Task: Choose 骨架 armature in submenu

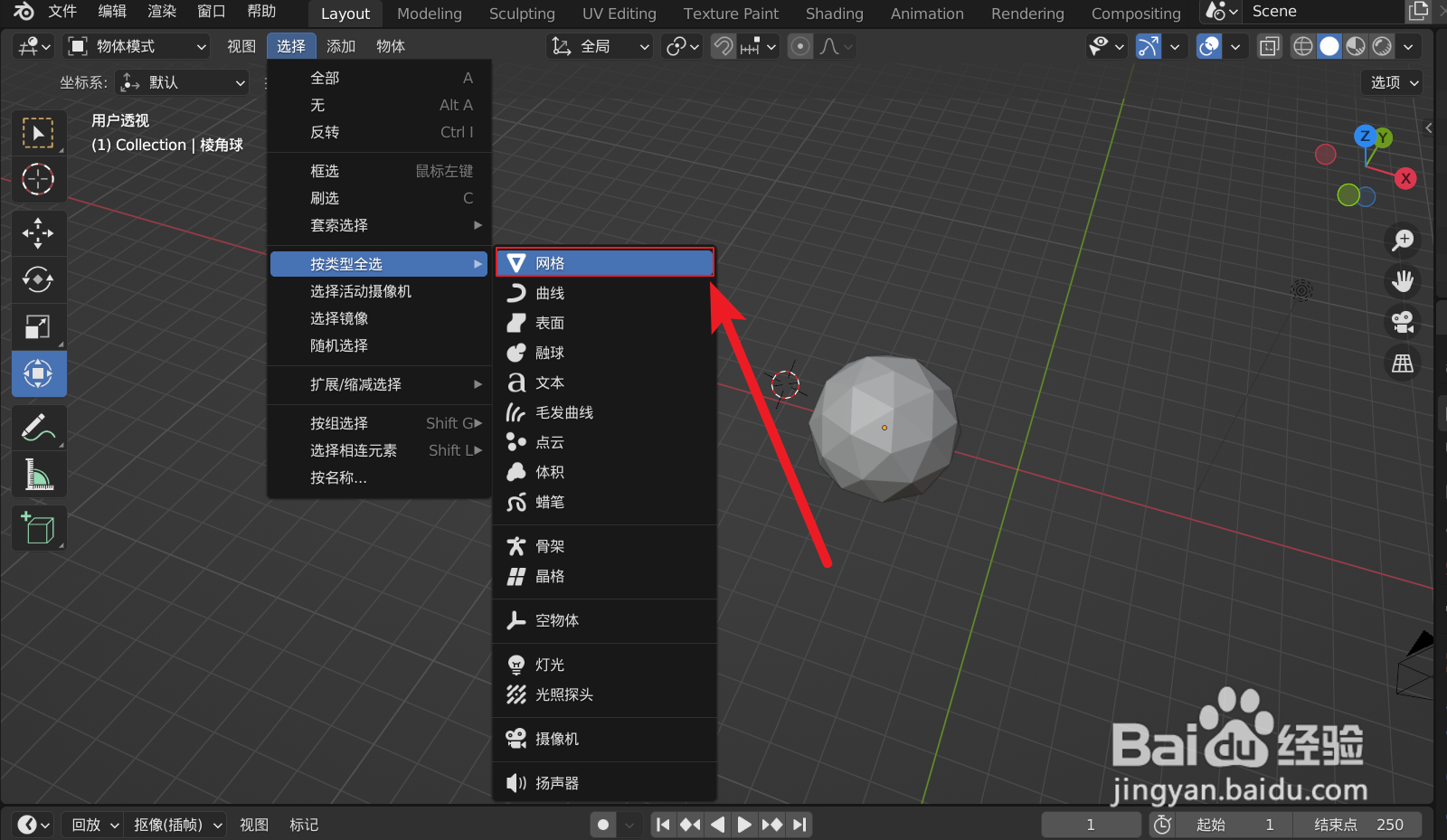Action: click(x=604, y=546)
